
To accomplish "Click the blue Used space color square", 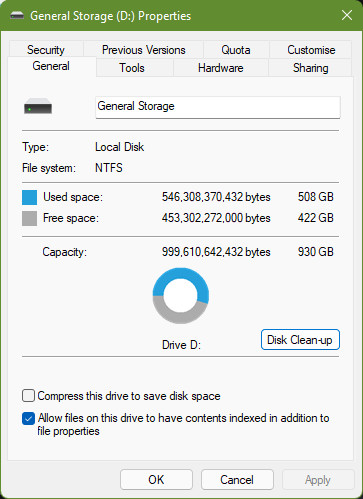I will [29, 197].
